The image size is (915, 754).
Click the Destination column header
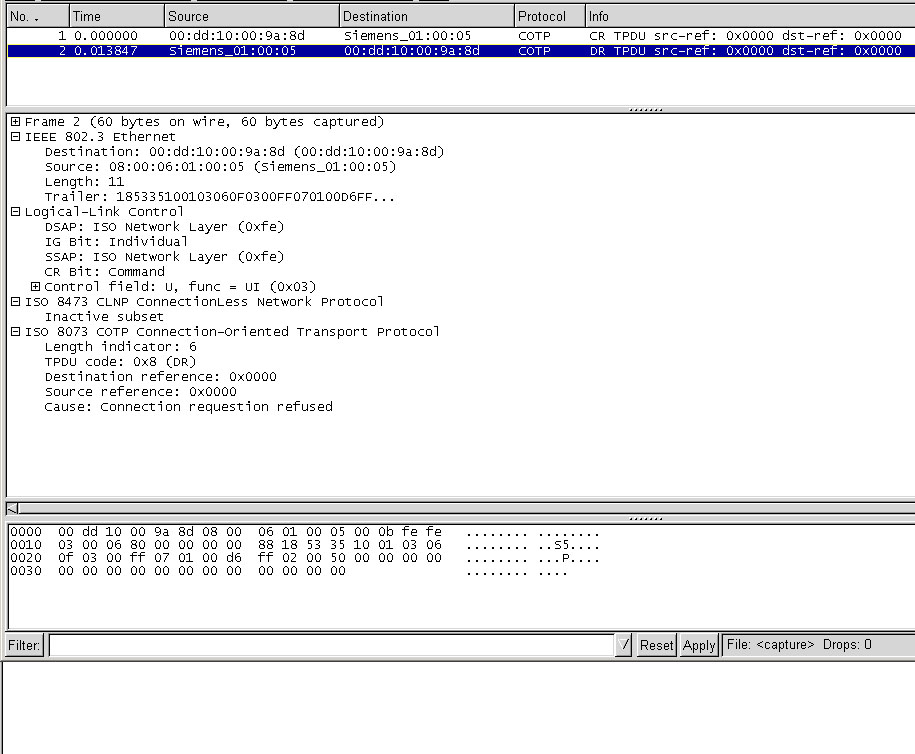pyautogui.click(x=426, y=16)
